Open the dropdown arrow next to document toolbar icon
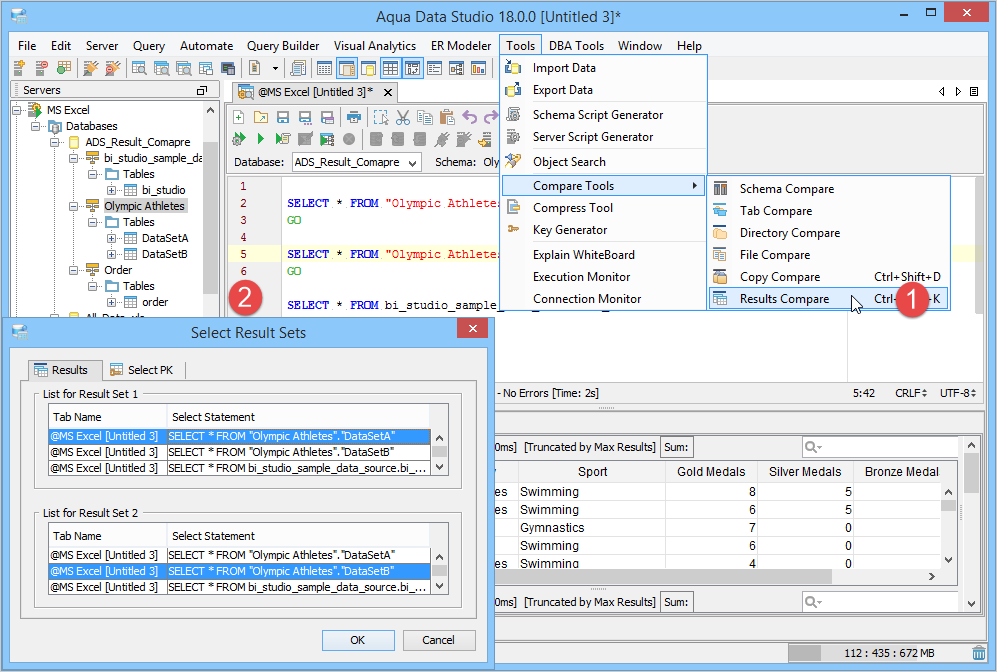 275,68
